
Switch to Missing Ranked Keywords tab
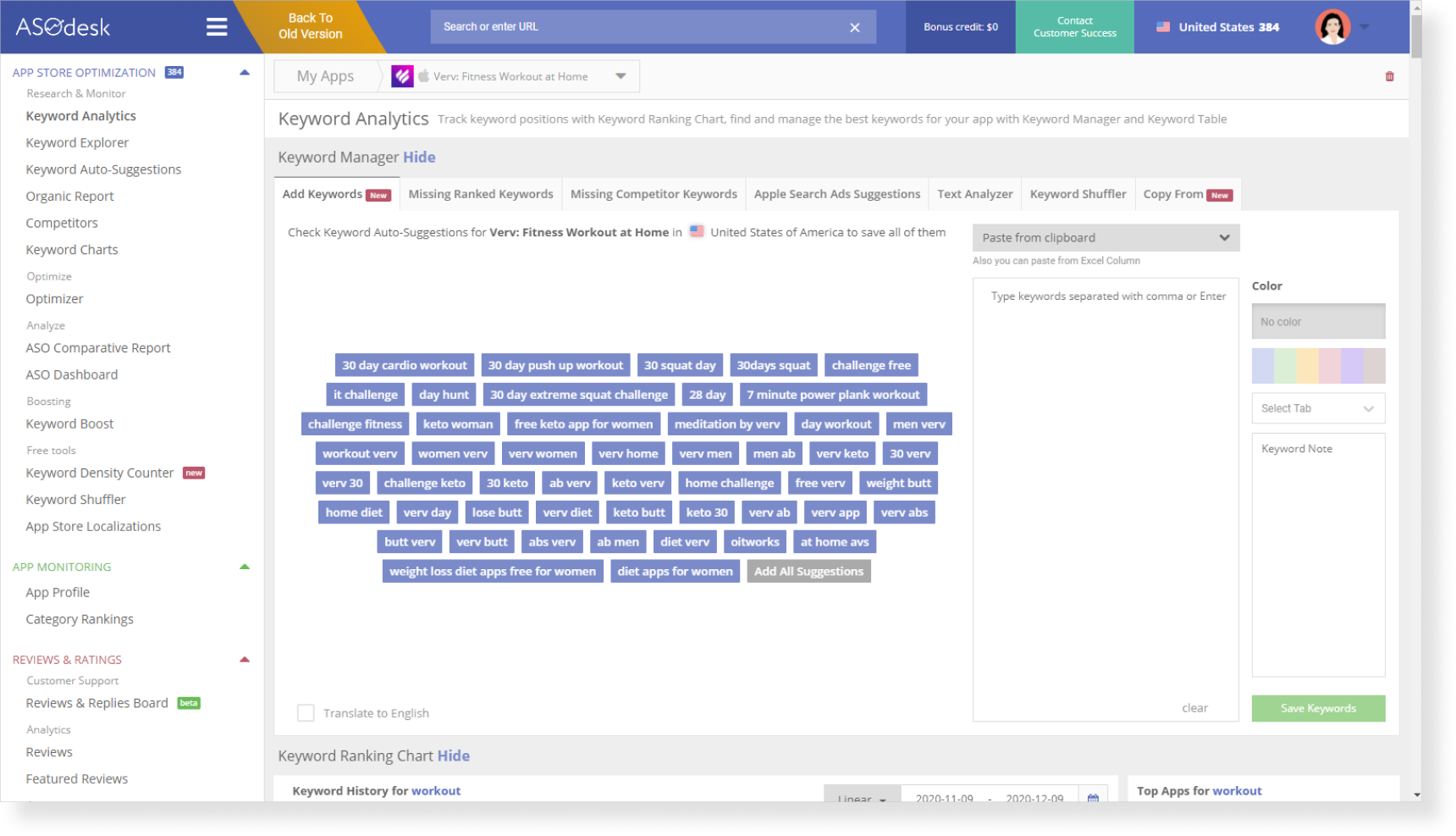tap(481, 194)
